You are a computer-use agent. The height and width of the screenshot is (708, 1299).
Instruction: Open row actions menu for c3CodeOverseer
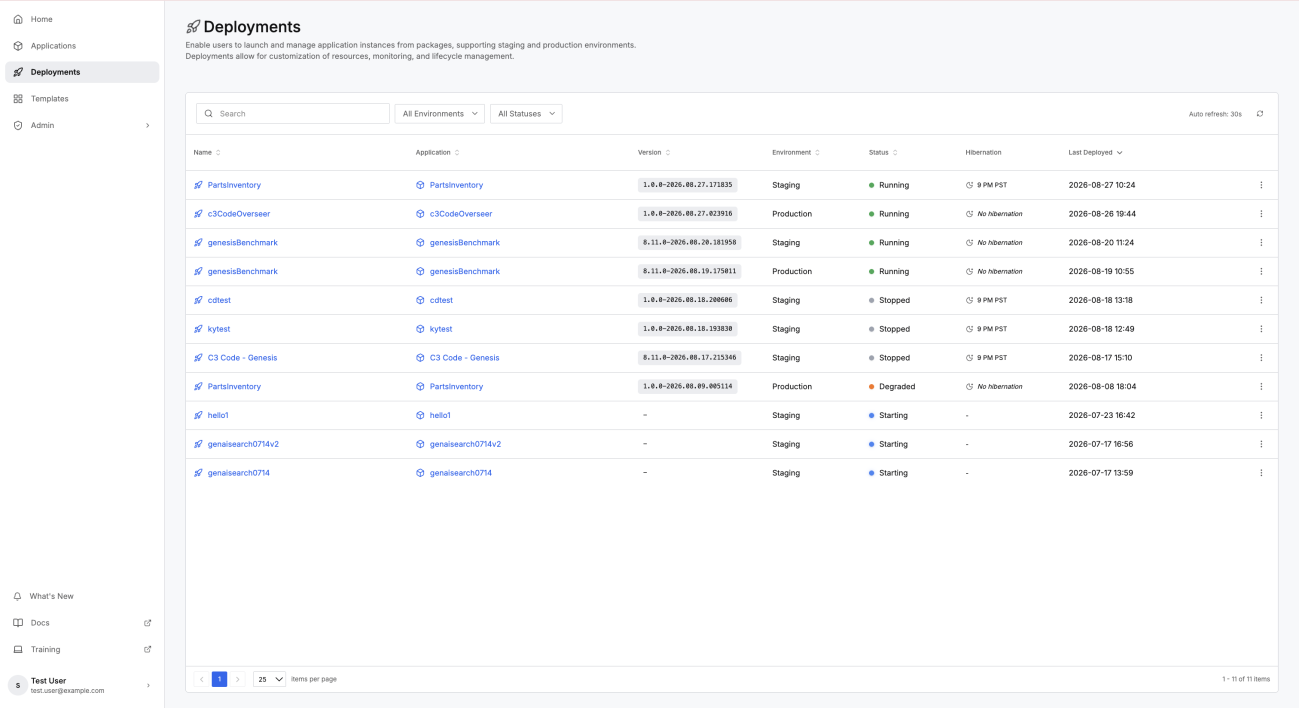point(1261,214)
